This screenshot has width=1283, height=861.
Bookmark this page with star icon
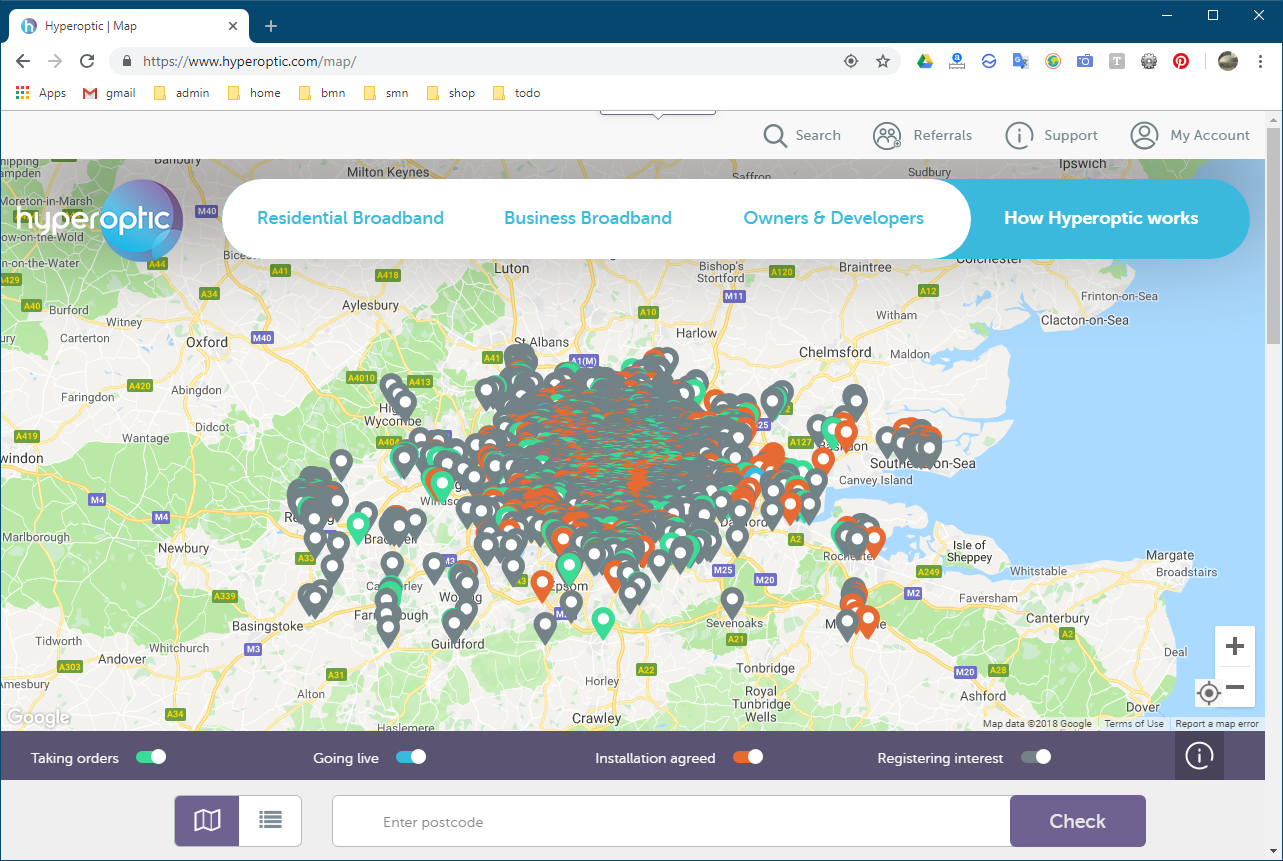[x=883, y=61]
